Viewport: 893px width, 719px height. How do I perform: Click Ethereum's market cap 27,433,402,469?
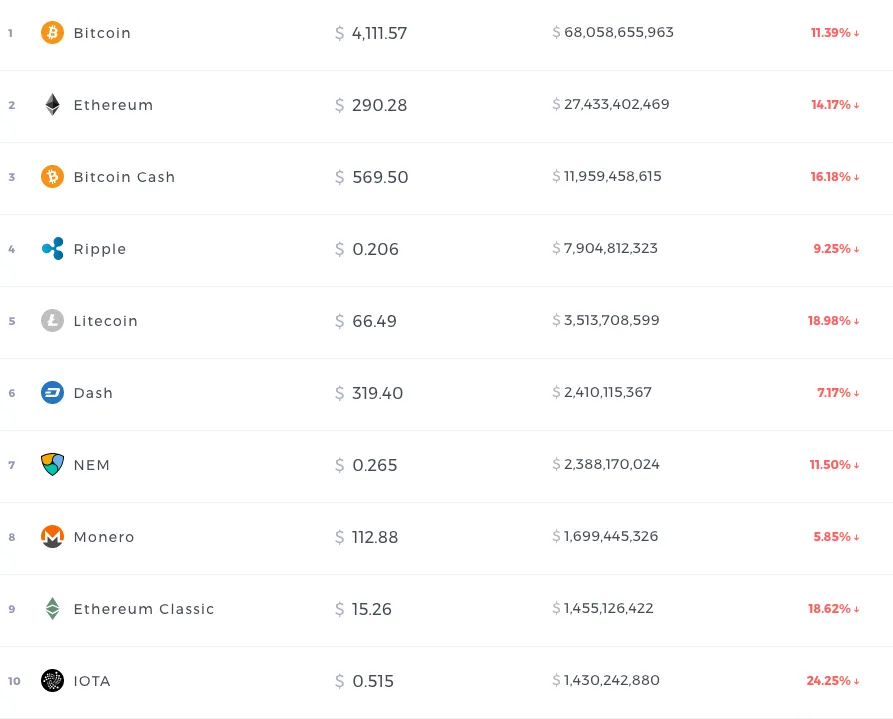click(x=616, y=104)
